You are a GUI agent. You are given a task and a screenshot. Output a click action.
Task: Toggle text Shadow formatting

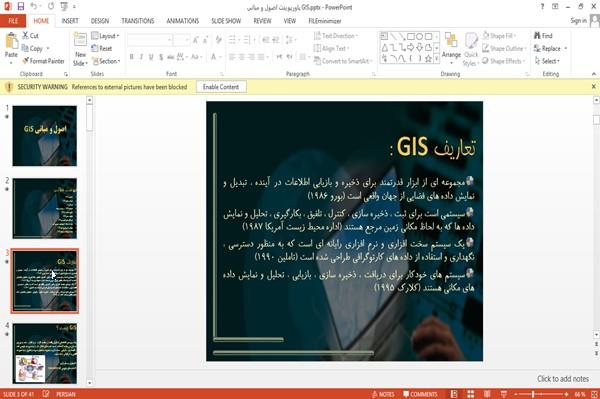161,57
